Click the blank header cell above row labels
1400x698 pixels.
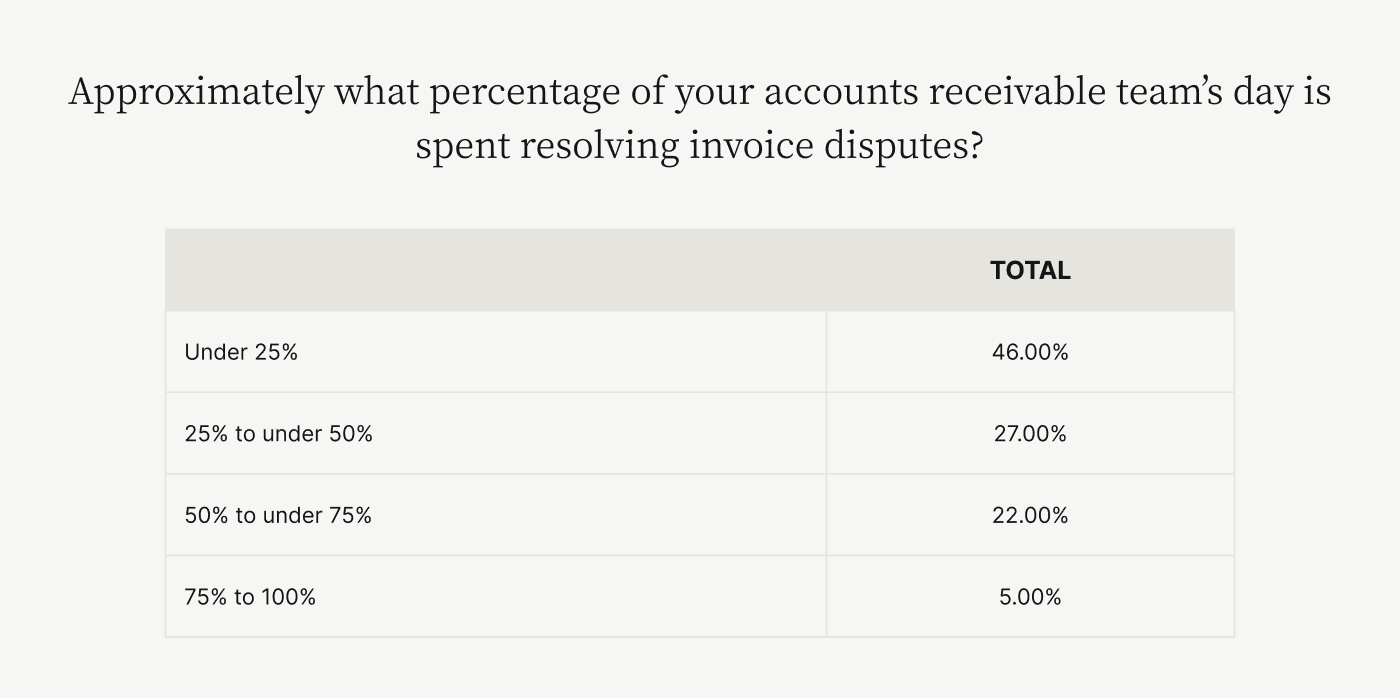point(496,270)
